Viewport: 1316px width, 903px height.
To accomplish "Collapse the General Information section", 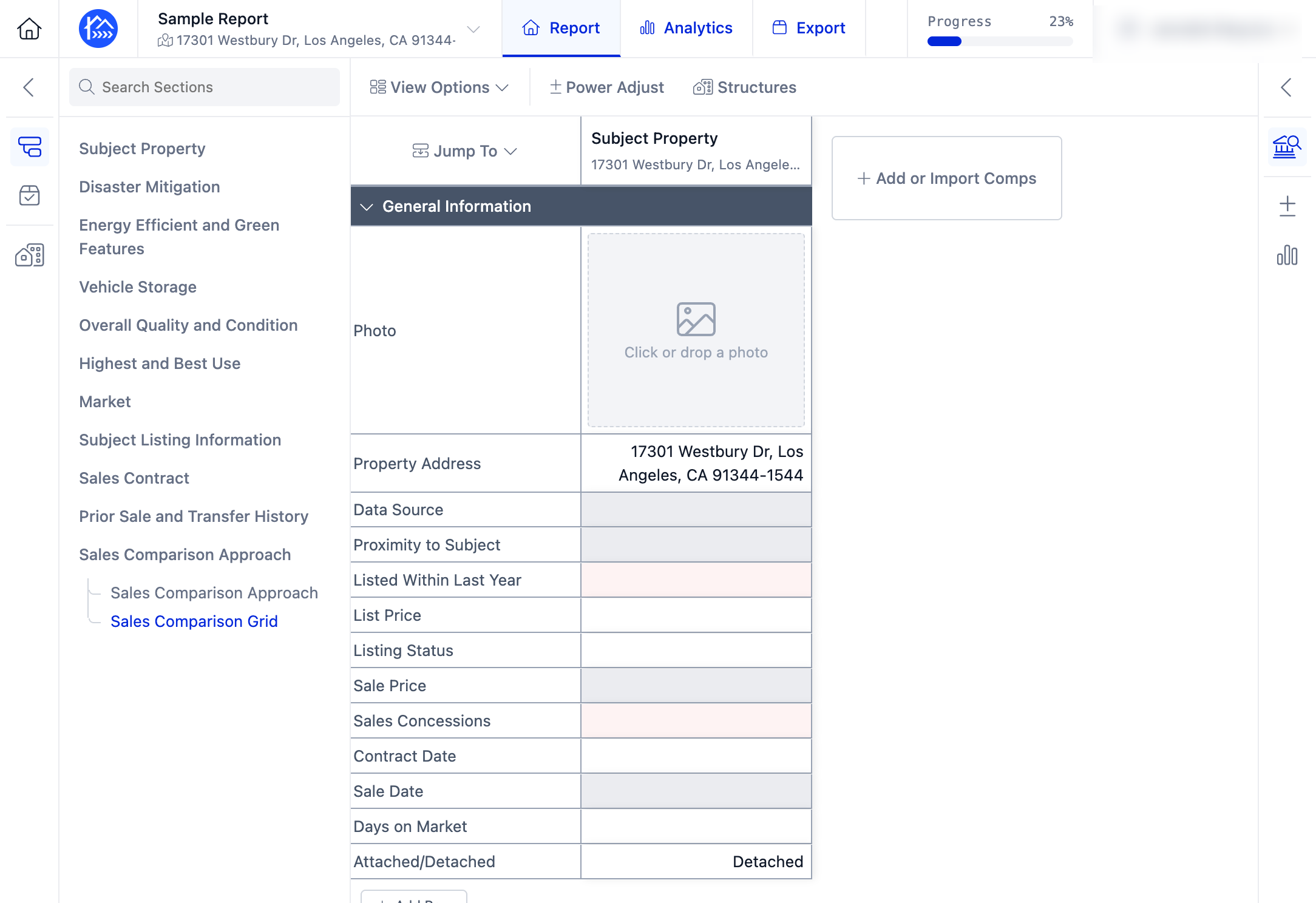I will (x=367, y=207).
